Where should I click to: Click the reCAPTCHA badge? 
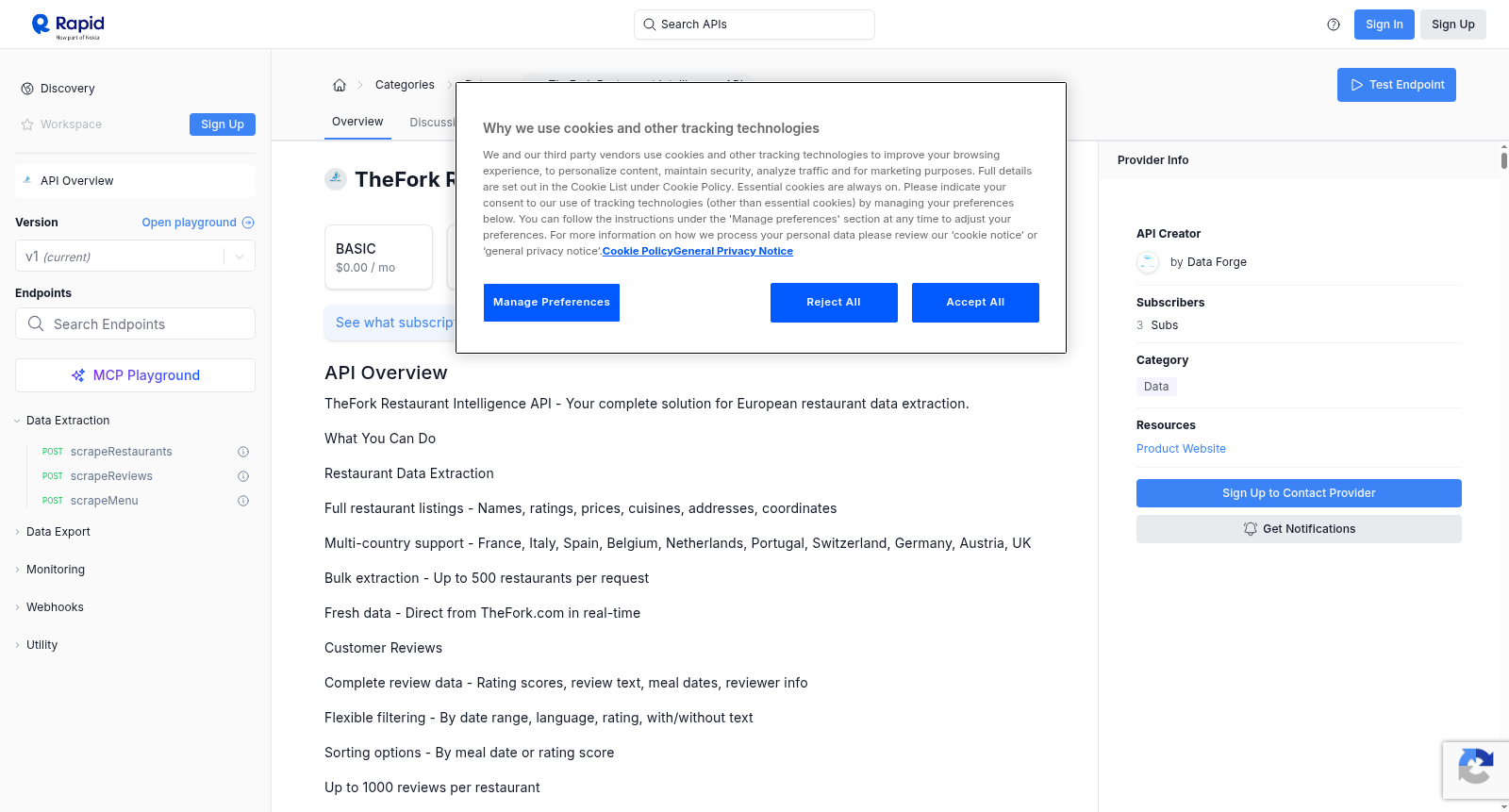(x=1476, y=770)
